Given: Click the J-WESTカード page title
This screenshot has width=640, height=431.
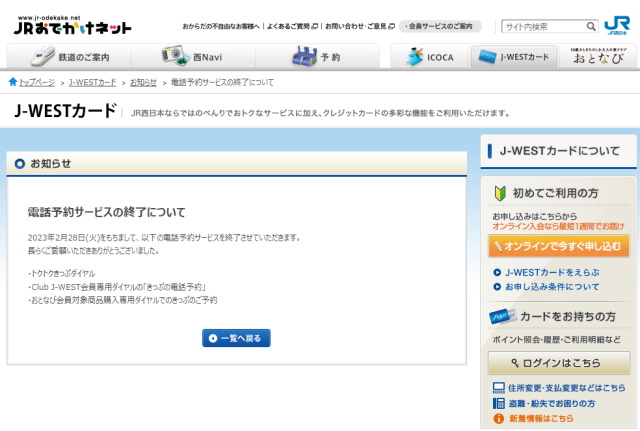Looking at the screenshot, I should (x=66, y=111).
